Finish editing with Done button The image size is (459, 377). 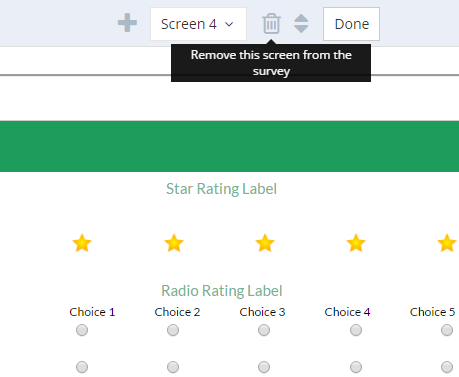351,24
